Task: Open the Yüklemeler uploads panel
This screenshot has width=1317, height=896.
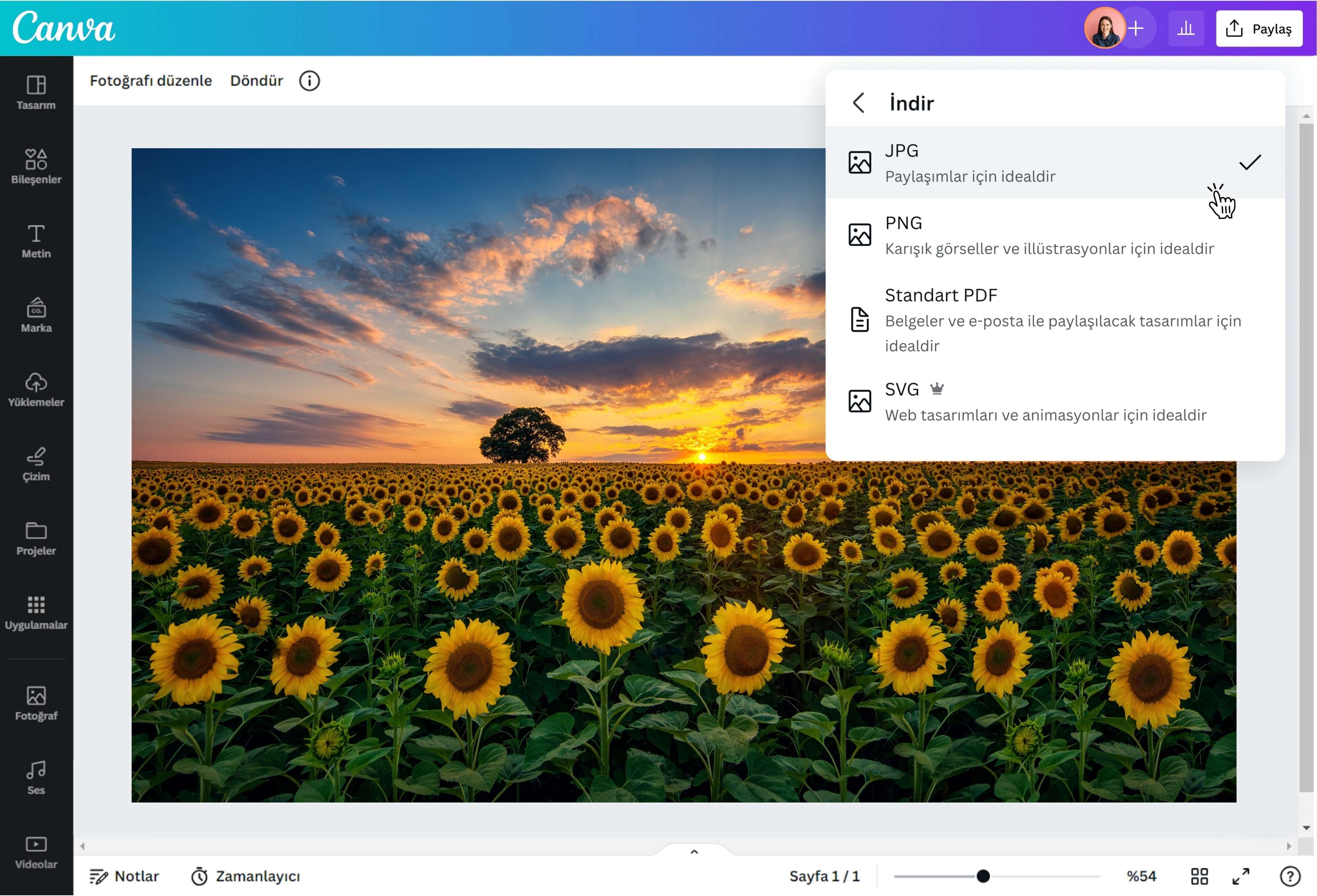Action: tap(36, 389)
